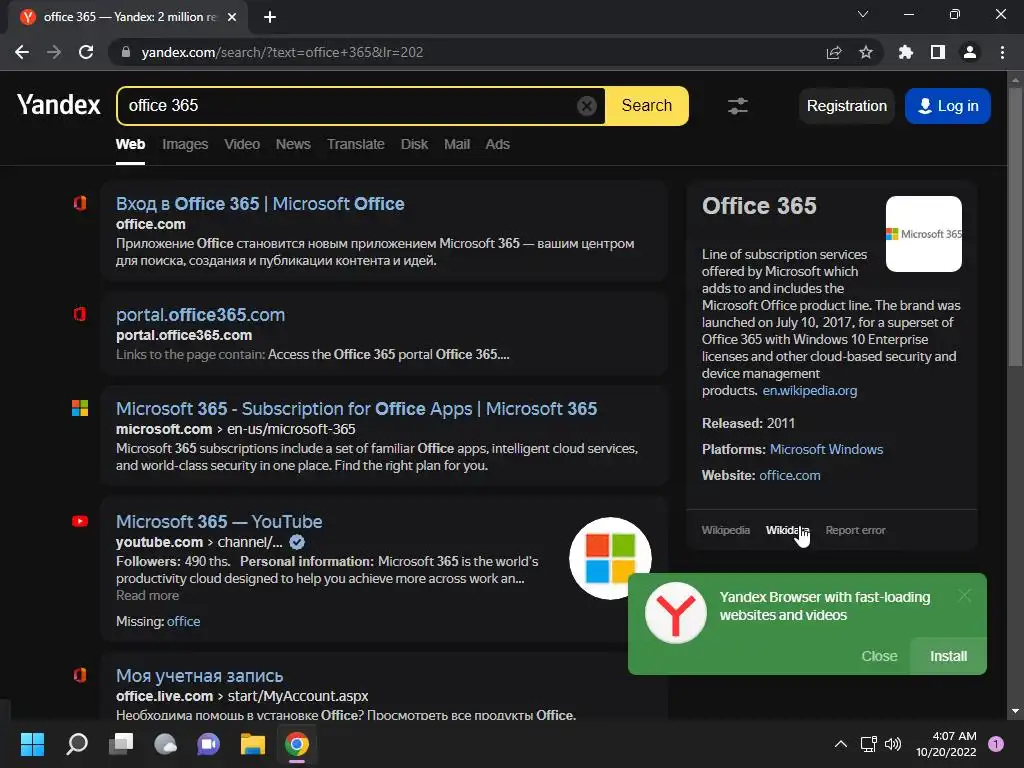
Task: Open the Extensions puzzle icon
Action: (x=906, y=52)
